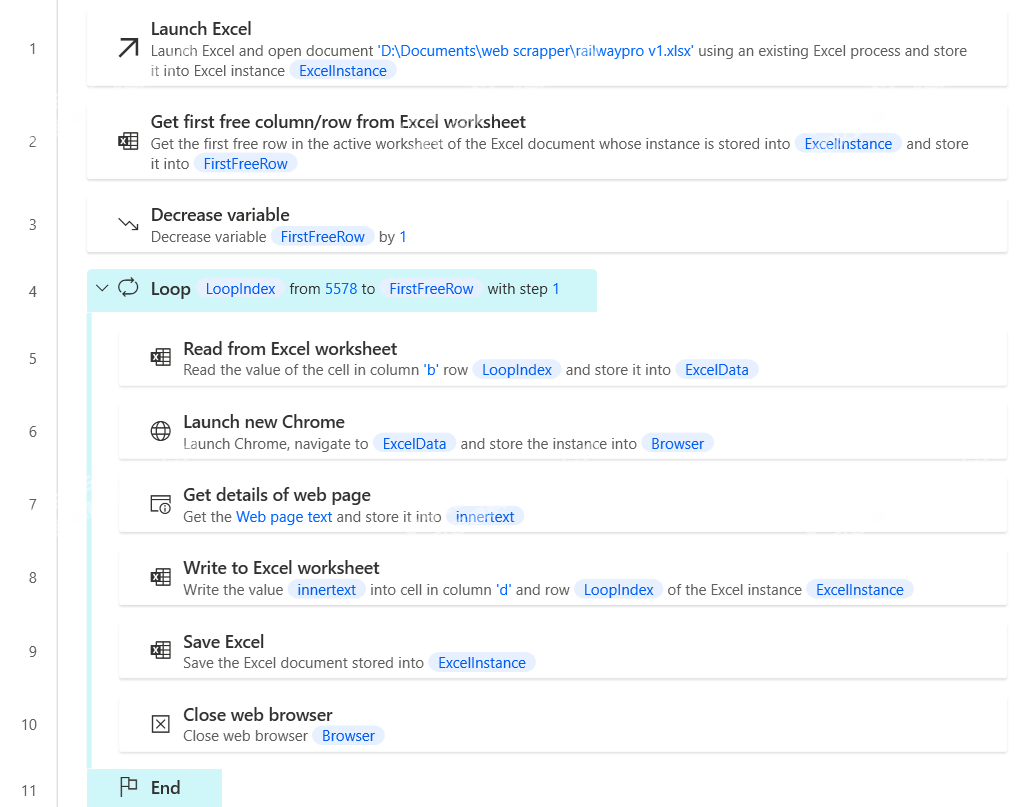Viewport: 1018px width, 807px height.
Task: Select the Write to Excel worksheet title
Action: pos(281,568)
